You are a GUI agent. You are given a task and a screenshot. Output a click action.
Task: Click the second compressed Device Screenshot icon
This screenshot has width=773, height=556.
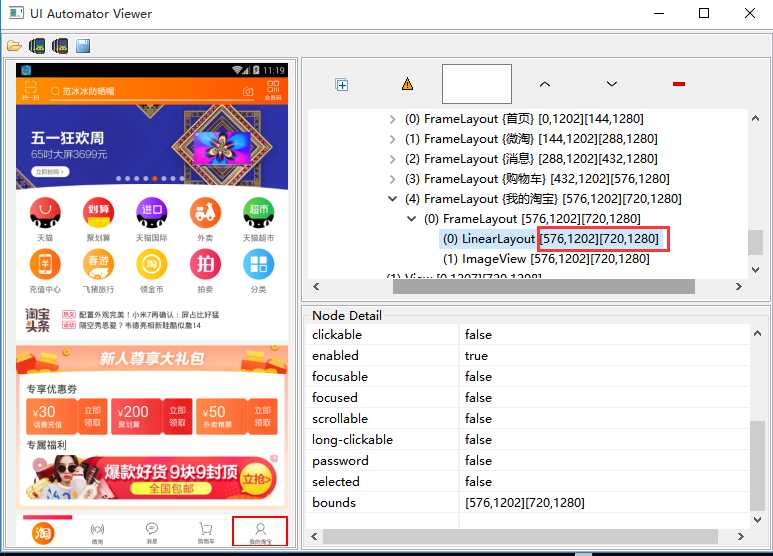click(60, 46)
